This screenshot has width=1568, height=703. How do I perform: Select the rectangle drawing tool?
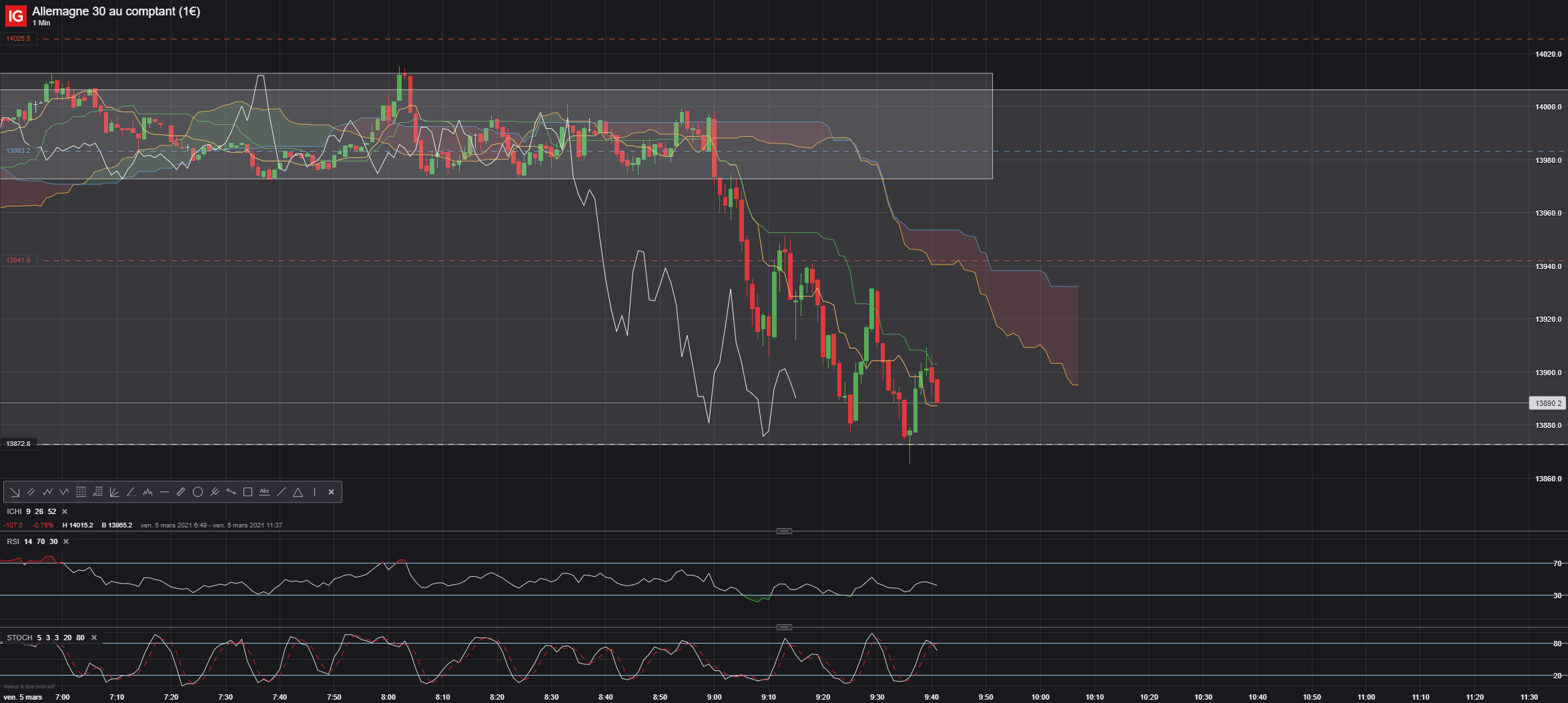click(248, 492)
